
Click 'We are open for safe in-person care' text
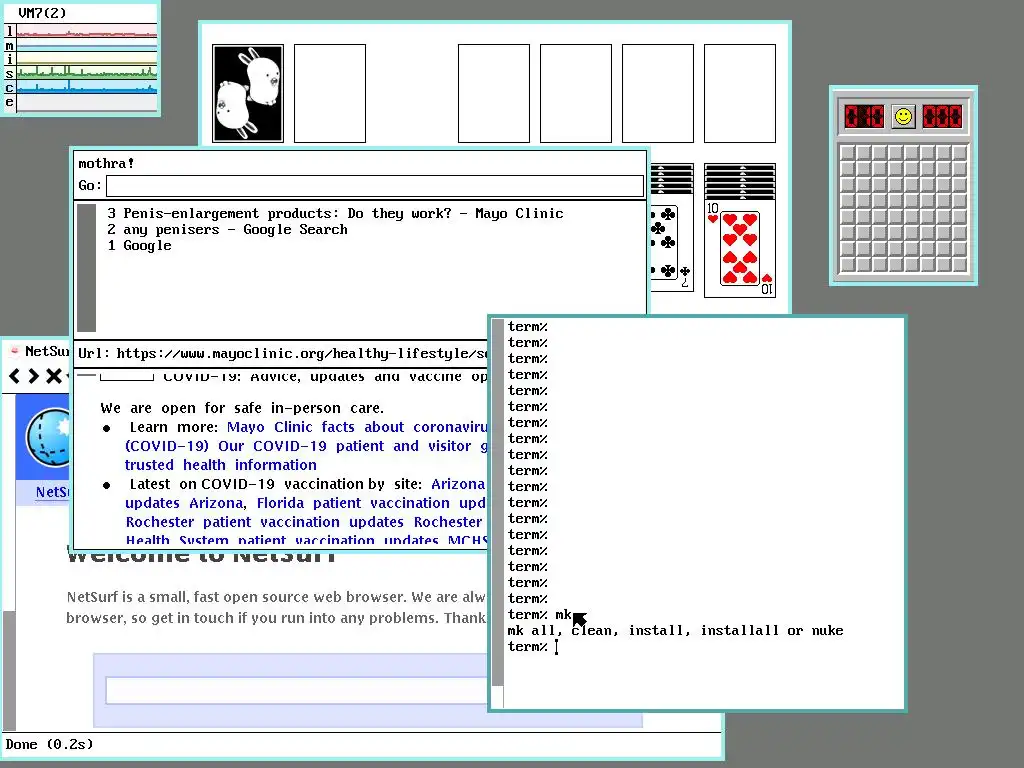(242, 408)
